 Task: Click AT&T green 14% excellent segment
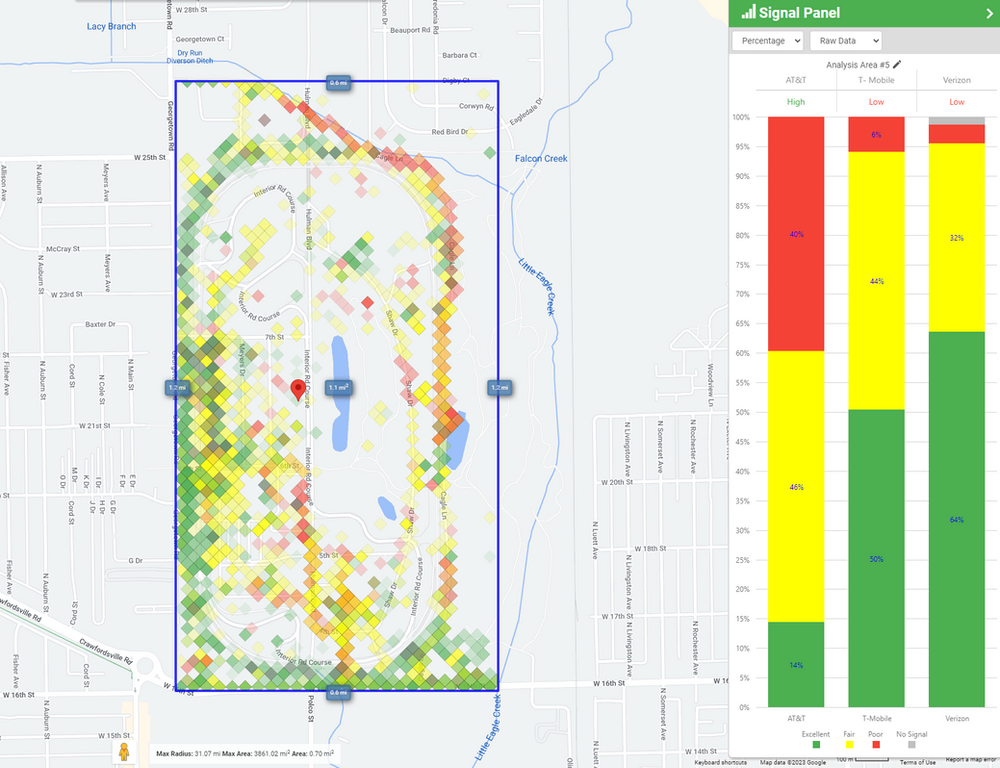click(x=796, y=665)
